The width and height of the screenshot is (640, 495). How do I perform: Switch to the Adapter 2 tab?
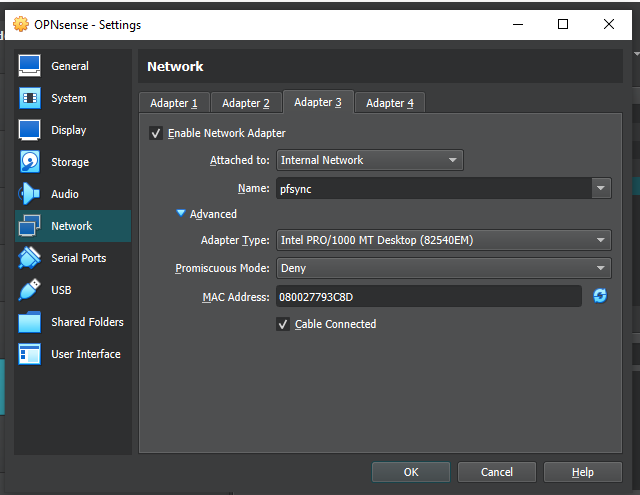(246, 103)
